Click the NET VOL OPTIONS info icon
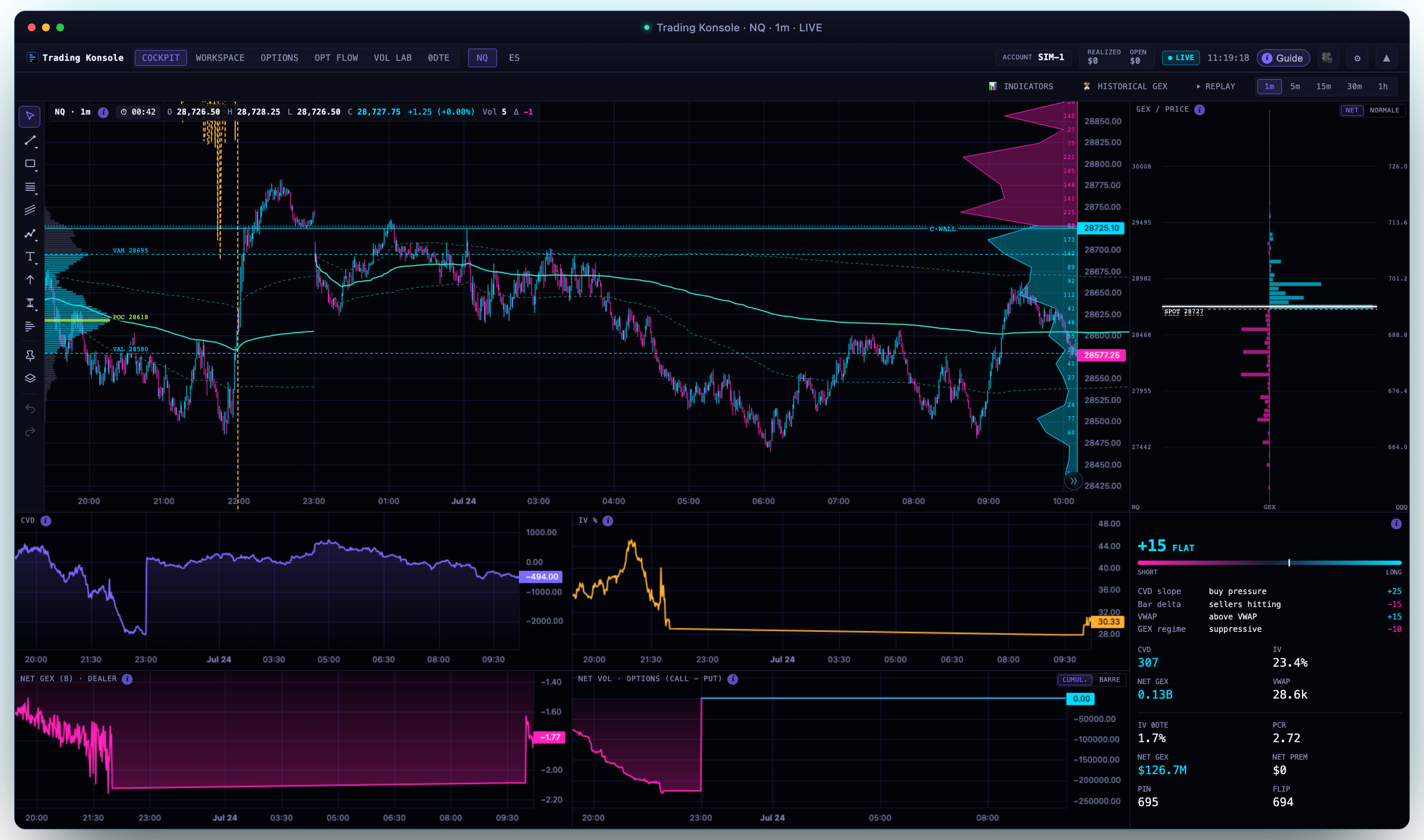Image resolution: width=1424 pixels, height=840 pixels. 733,679
